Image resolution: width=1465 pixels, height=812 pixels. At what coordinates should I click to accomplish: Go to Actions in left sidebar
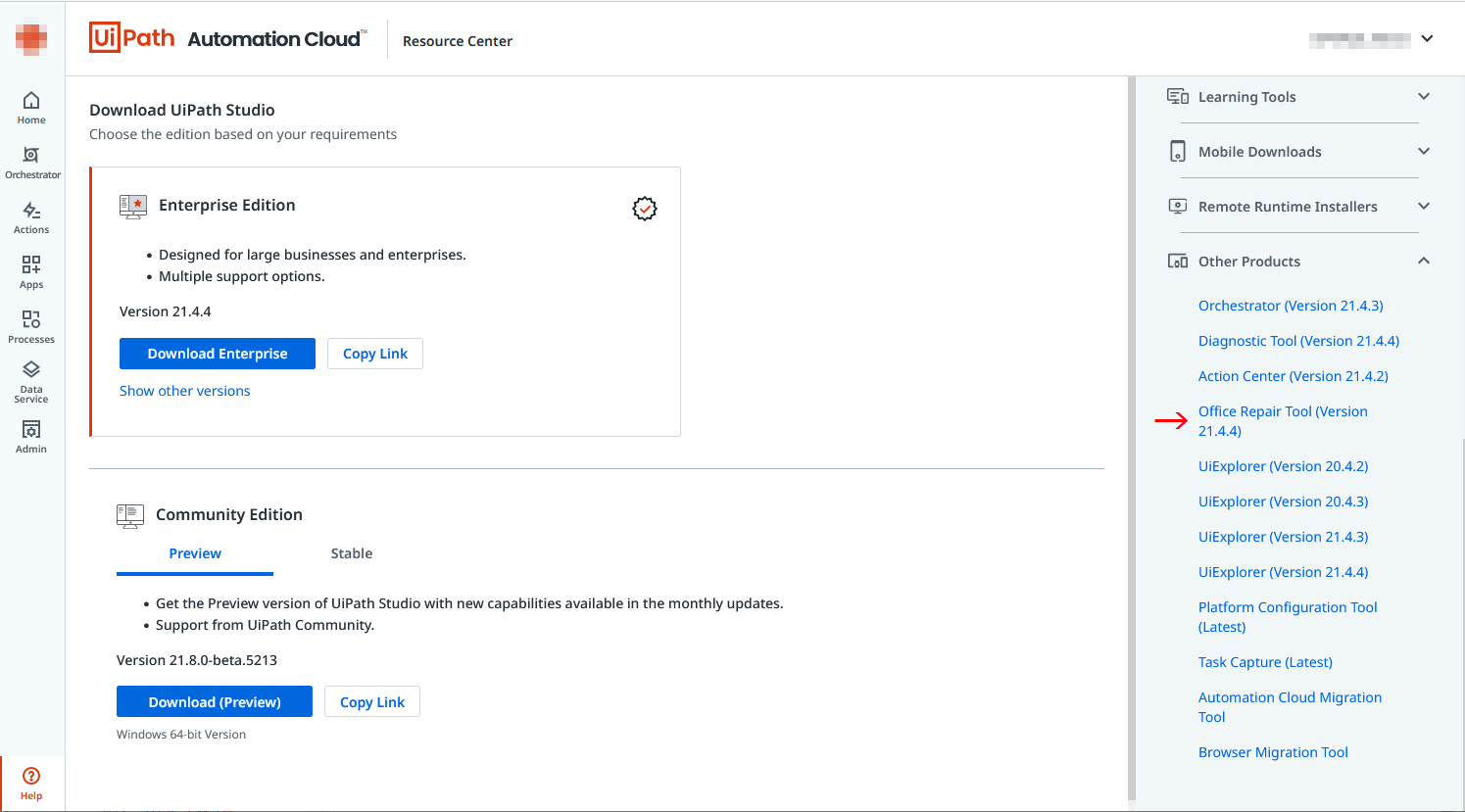point(31,216)
